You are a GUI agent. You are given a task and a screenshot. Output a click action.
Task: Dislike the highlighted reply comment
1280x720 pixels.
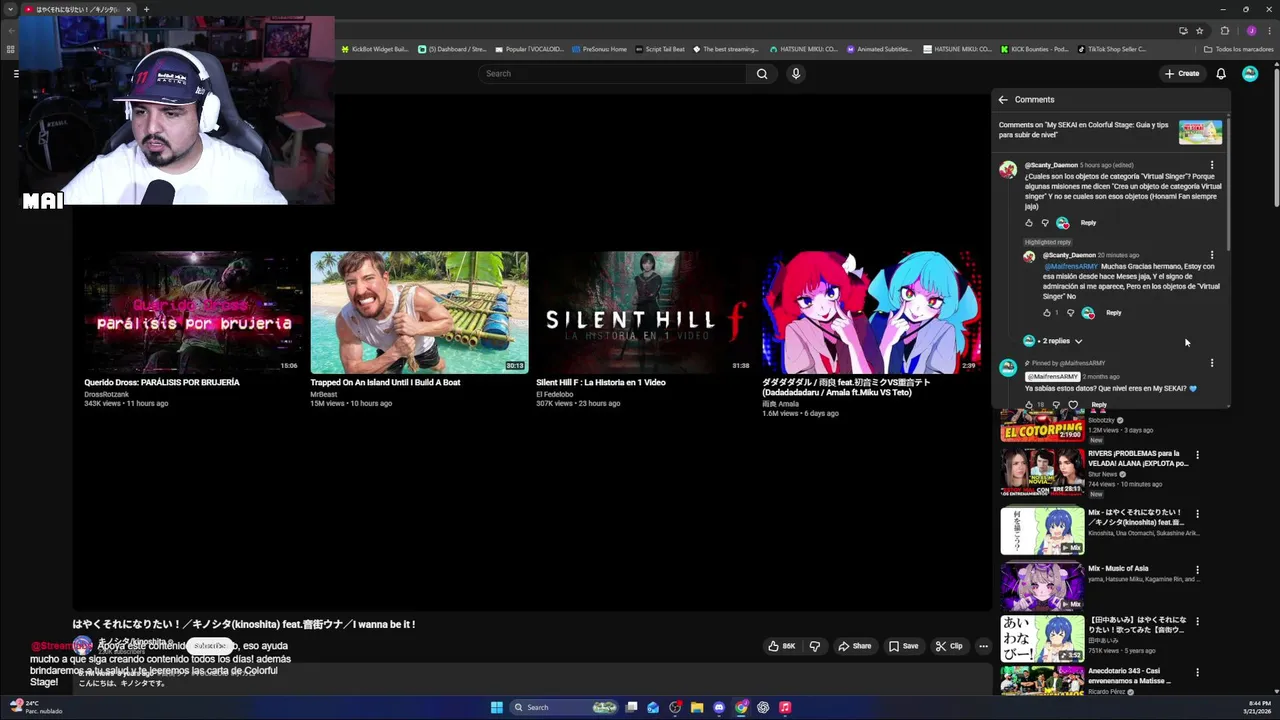(x=1071, y=313)
